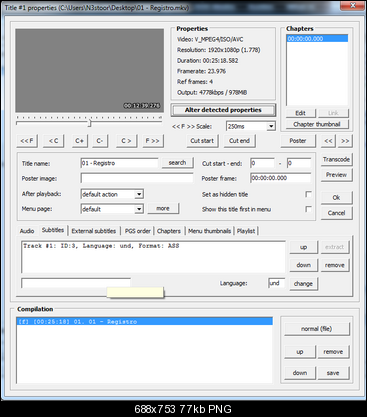Image resolution: width=367 pixels, height=417 pixels.
Task: Click the Cancel button
Action: (x=336, y=213)
